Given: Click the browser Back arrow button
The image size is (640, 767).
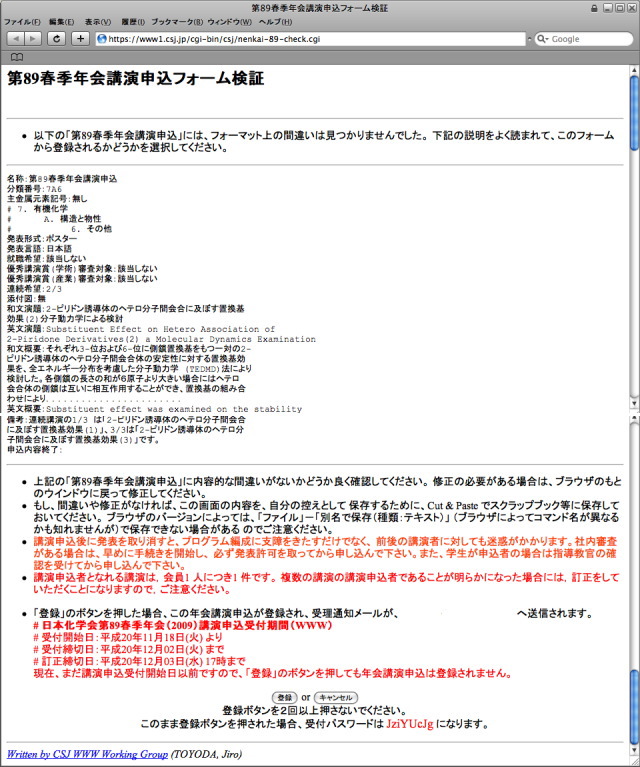Looking at the screenshot, I should [x=14, y=38].
